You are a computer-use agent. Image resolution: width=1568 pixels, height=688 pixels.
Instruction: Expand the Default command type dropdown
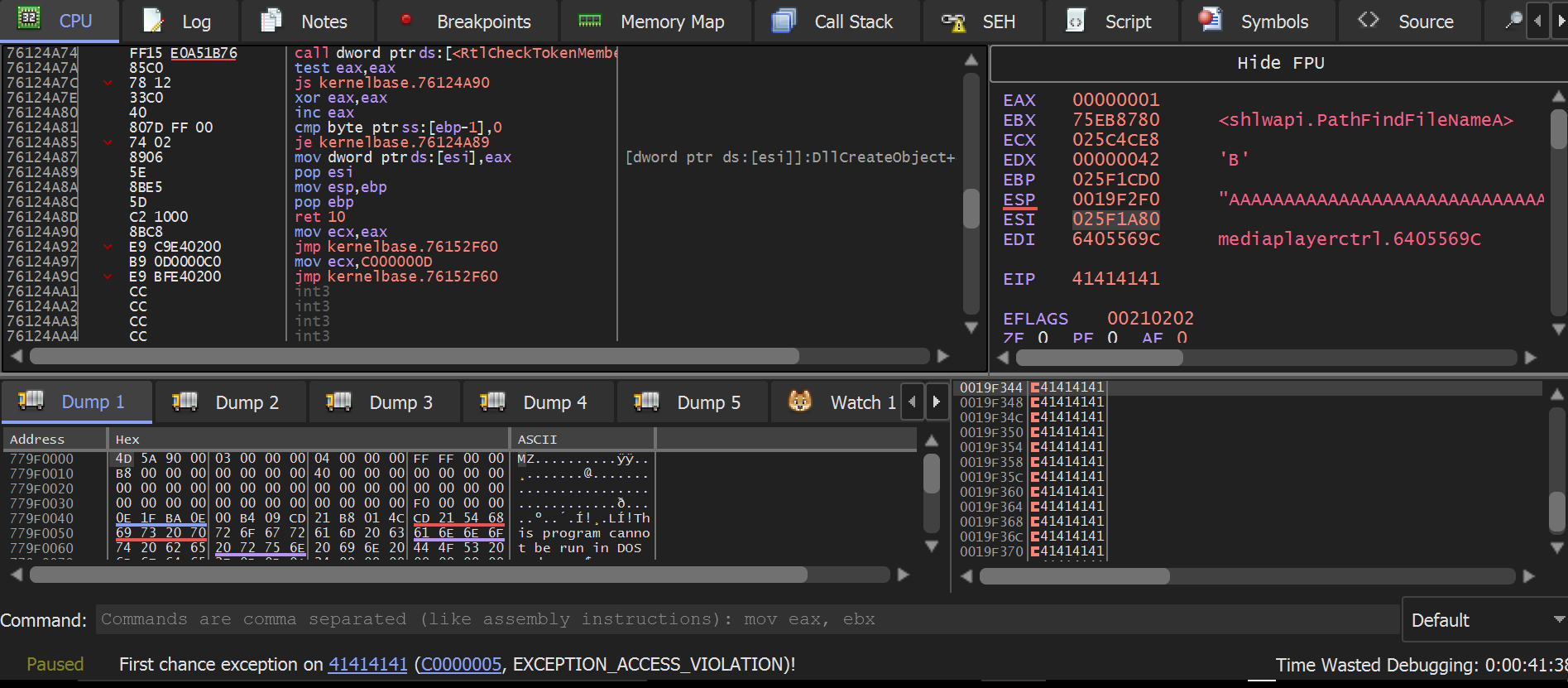click(1485, 620)
